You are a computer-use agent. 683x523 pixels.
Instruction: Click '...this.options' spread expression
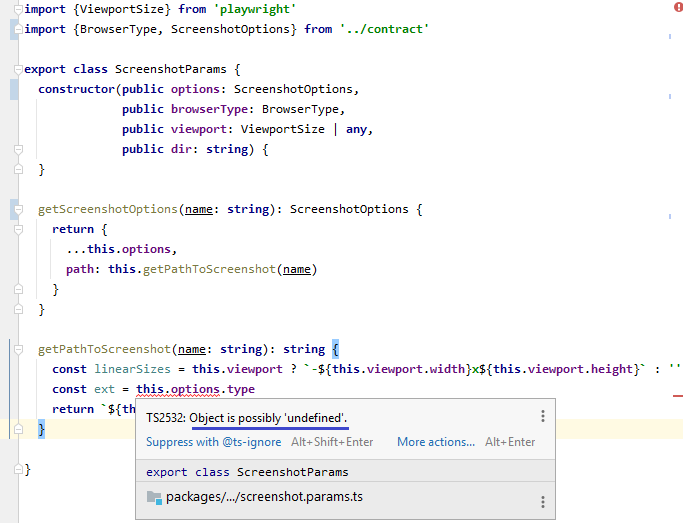[x=118, y=249]
